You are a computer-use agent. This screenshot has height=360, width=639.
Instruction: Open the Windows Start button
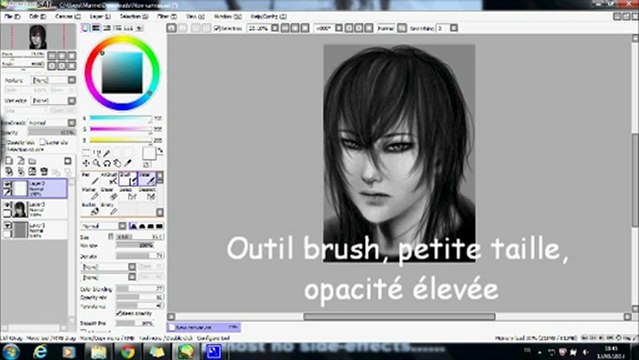pyautogui.click(x=11, y=351)
